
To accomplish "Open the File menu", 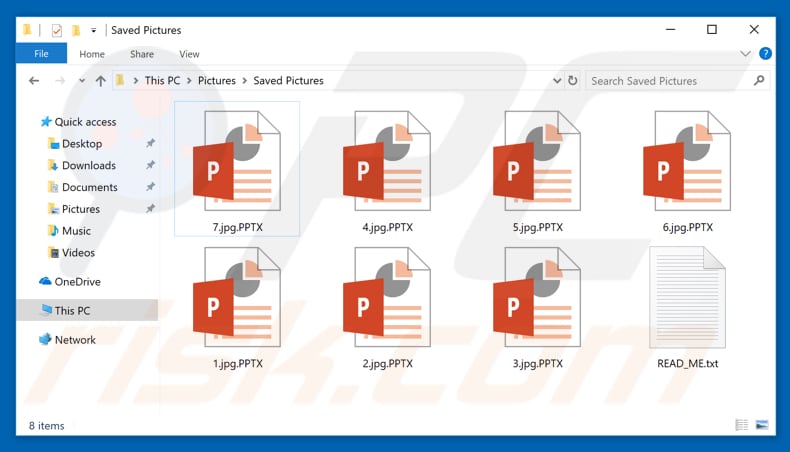I will (41, 54).
